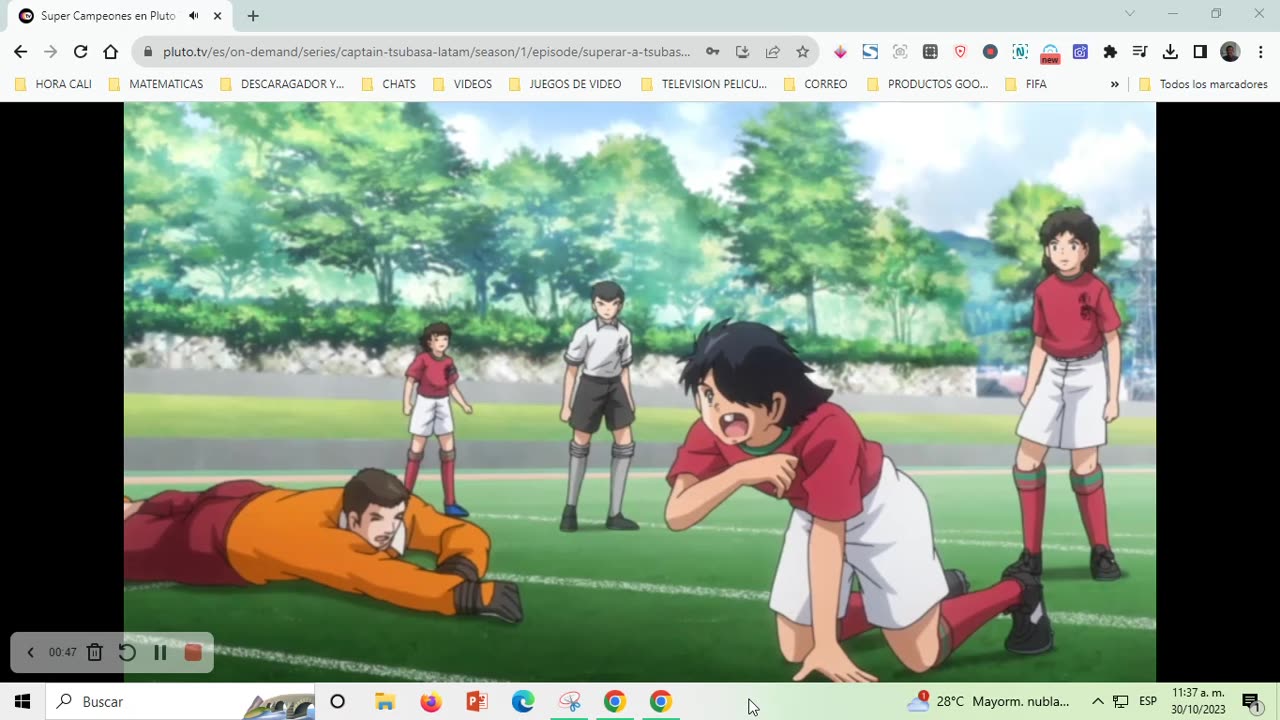The height and width of the screenshot is (720, 1280).
Task: Mute the Super Campeones tab audio
Action: (194, 16)
